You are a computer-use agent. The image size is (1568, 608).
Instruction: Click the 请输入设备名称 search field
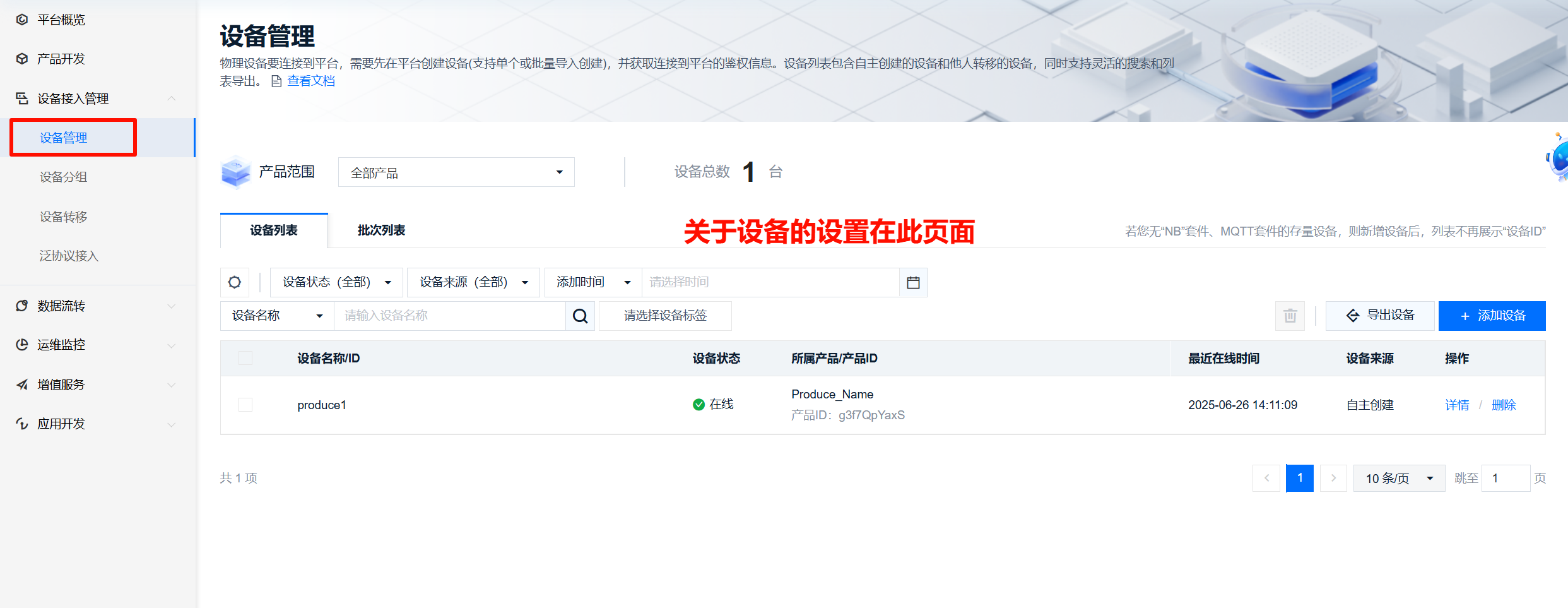coord(449,316)
